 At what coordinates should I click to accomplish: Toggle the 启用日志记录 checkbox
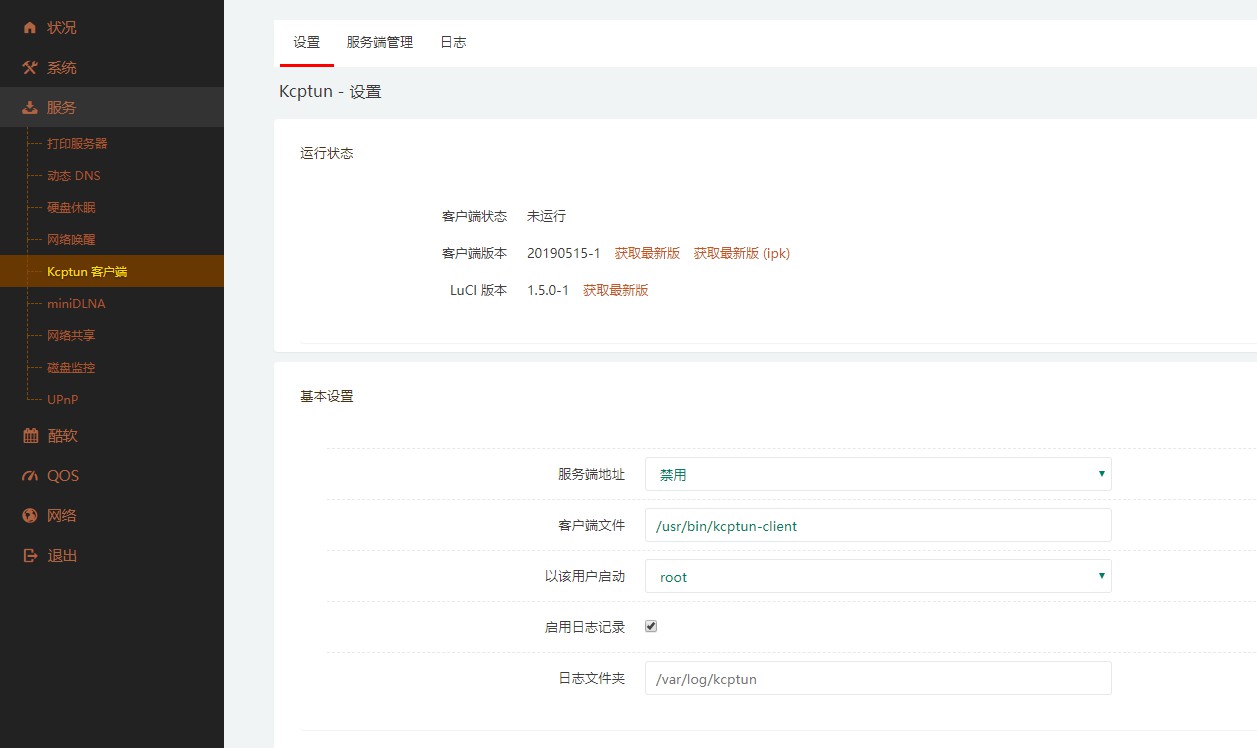(651, 626)
